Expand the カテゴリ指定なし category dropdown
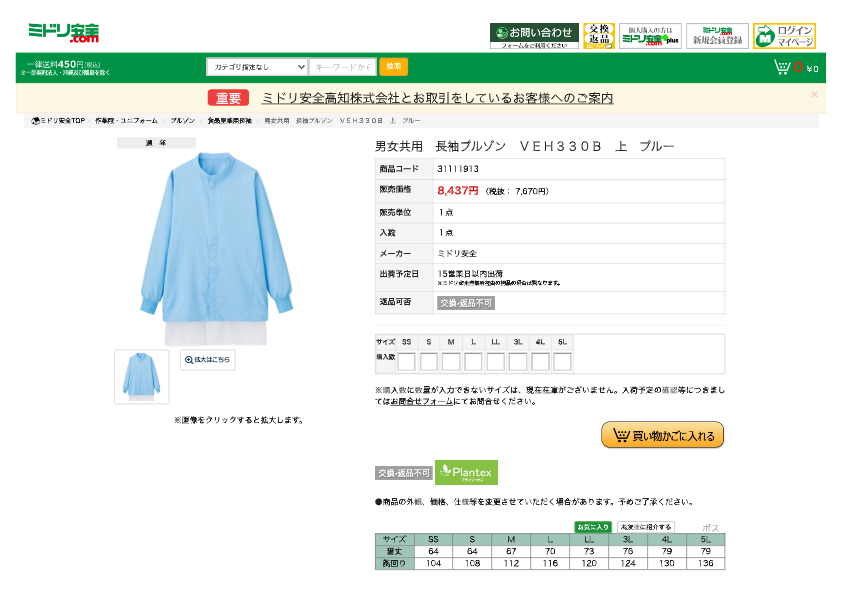Image resolution: width=841 pixels, height=594 pixels. pos(257,67)
